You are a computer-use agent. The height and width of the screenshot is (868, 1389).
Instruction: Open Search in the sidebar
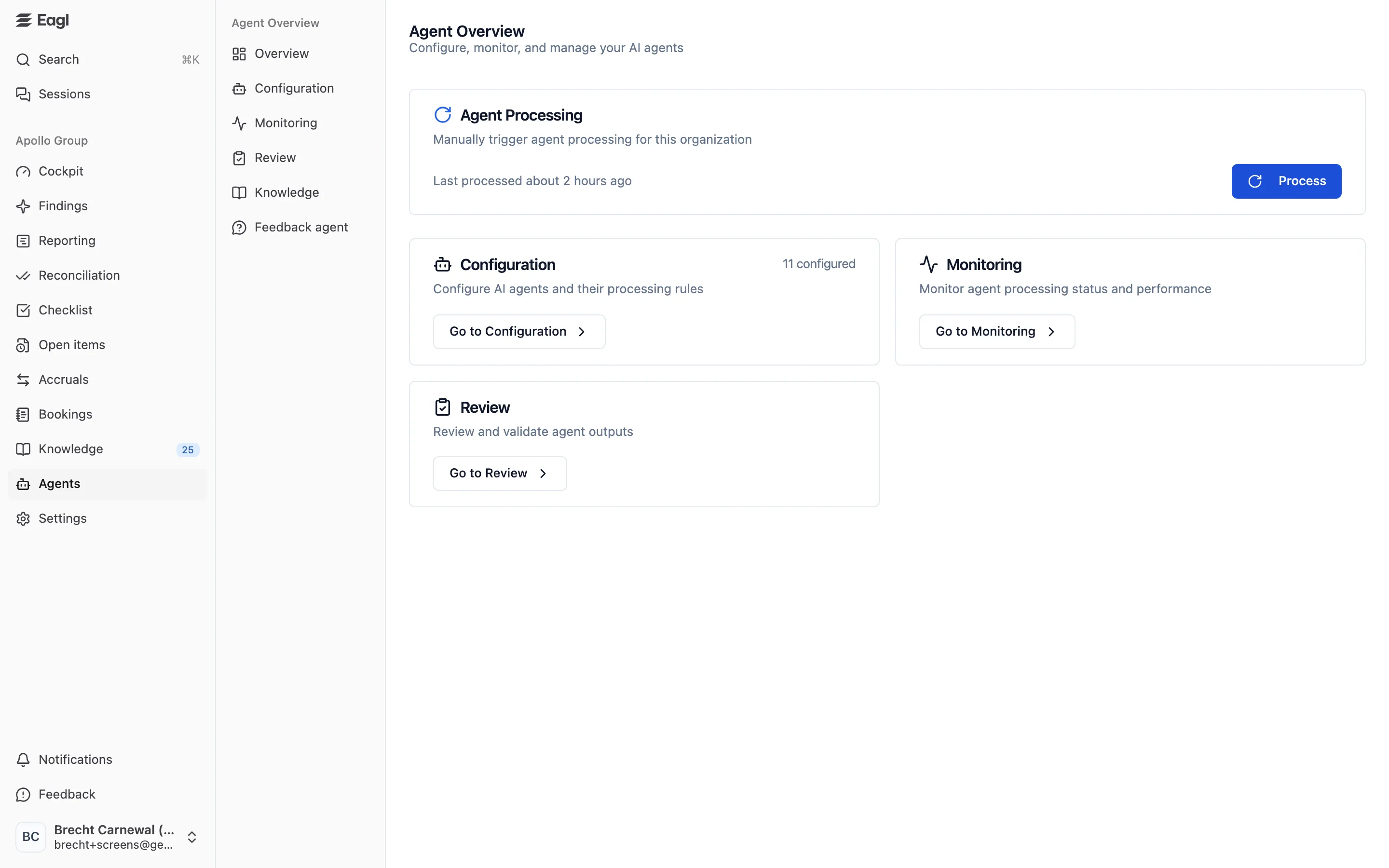tap(108, 60)
